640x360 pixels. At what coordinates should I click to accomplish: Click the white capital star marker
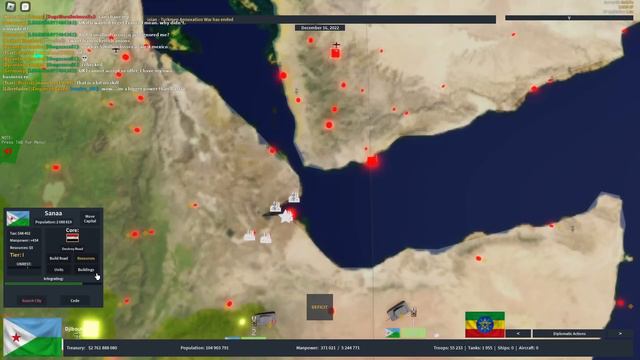[x=286, y=217]
